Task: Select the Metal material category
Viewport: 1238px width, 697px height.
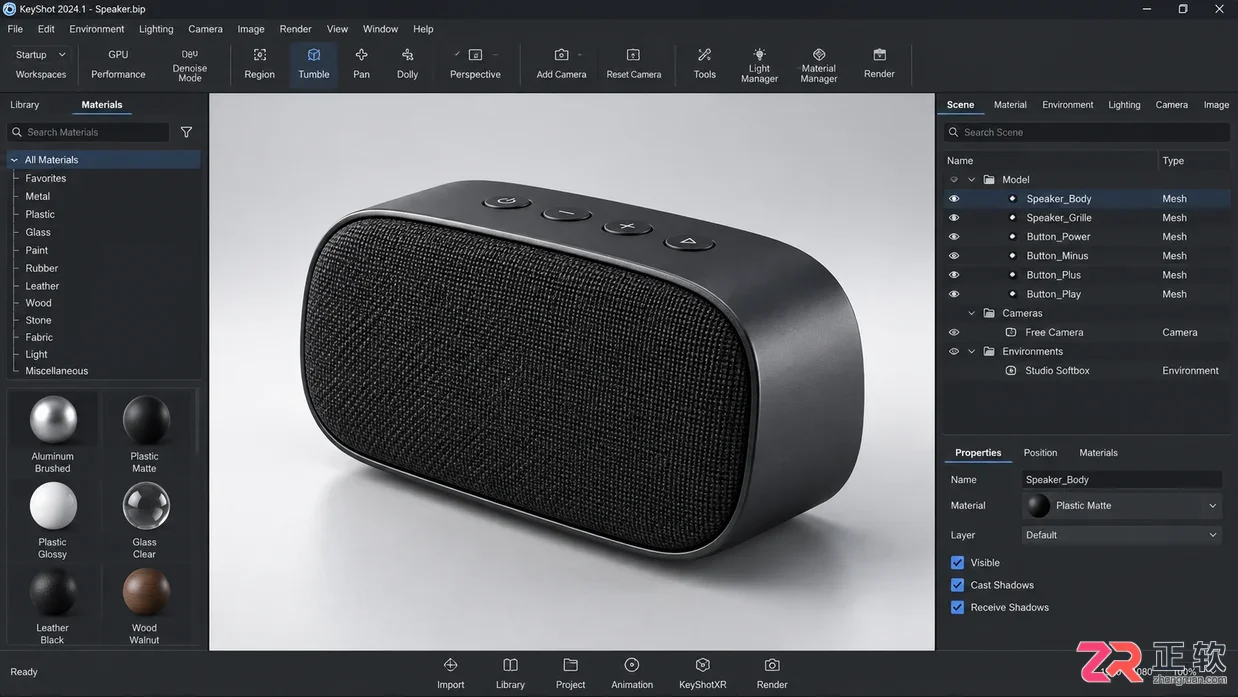Action: [x=38, y=197]
